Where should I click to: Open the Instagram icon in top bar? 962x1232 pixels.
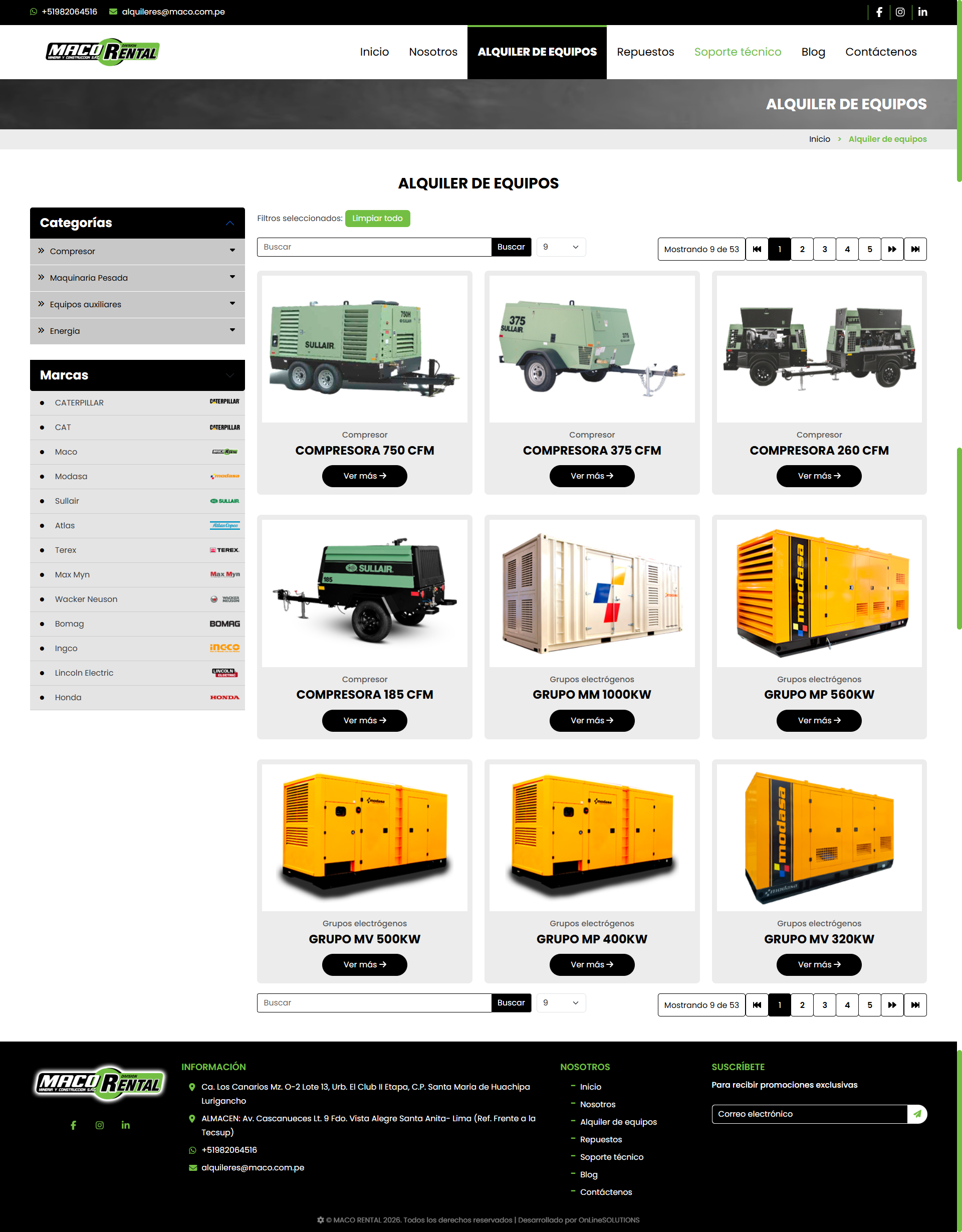900,12
